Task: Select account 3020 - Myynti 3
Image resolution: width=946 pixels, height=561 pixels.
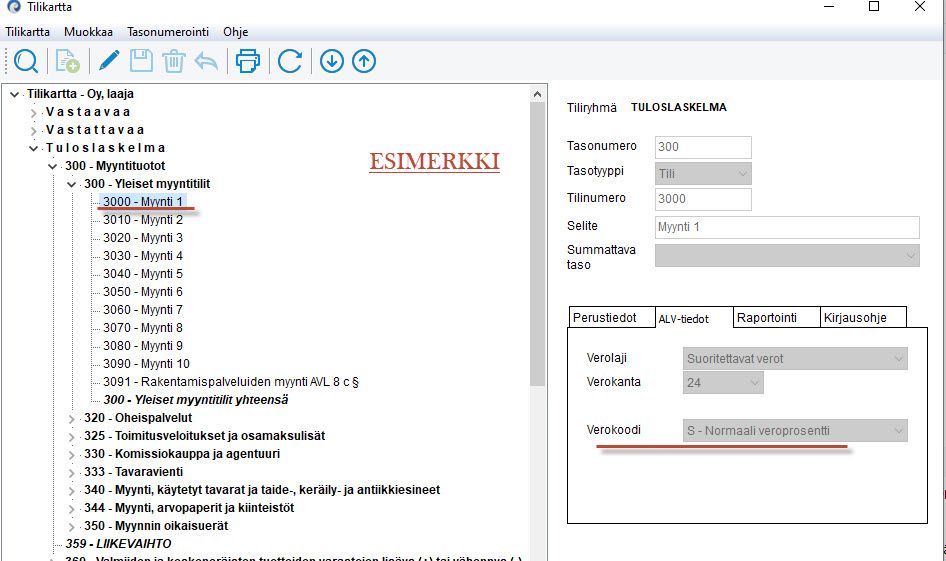Action: click(142, 238)
